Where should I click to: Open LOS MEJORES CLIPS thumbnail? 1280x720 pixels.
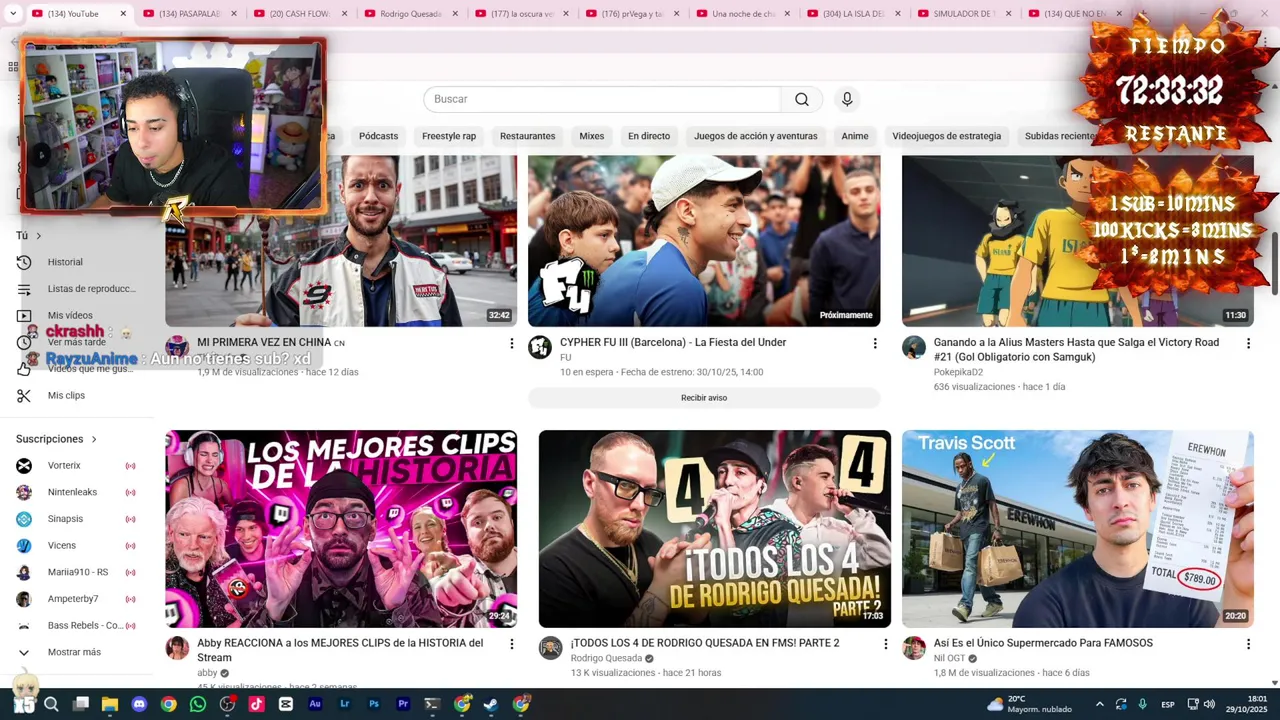(341, 529)
